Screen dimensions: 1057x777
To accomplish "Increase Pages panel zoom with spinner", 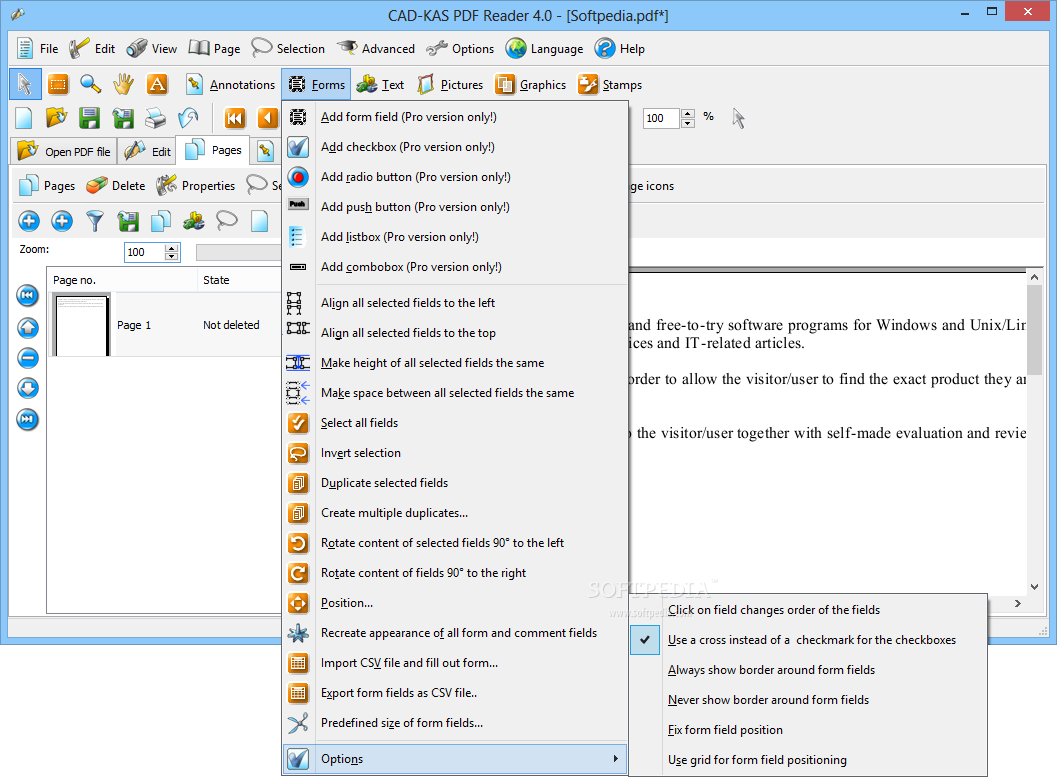I will [x=172, y=248].
